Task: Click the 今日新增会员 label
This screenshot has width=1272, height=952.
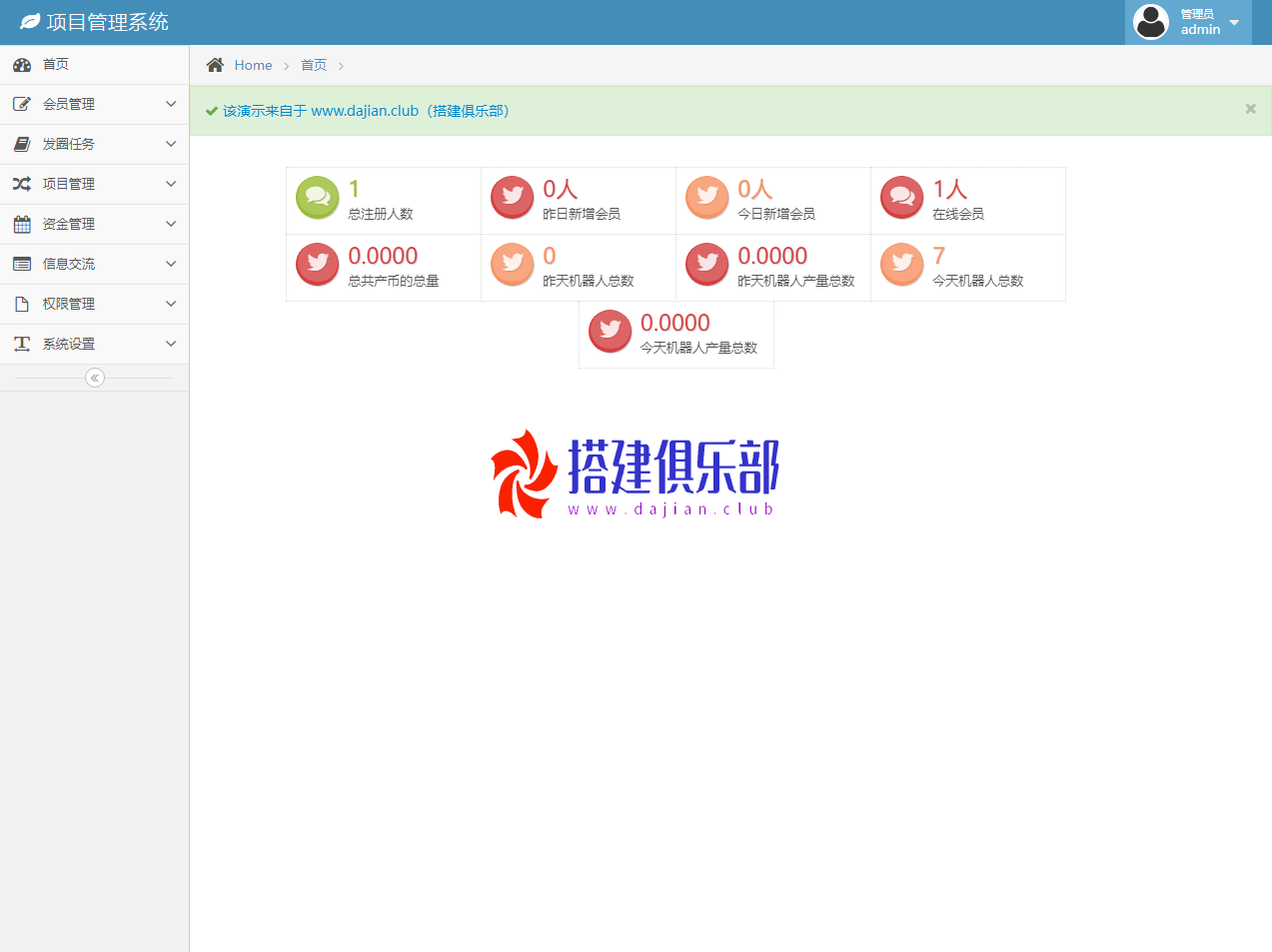Action: (776, 214)
